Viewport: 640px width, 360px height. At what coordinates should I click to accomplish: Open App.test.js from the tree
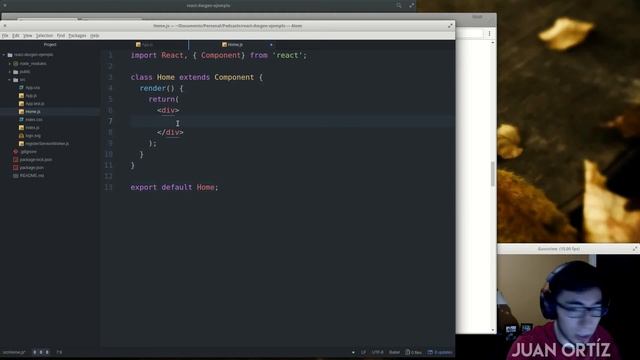(x=35, y=104)
